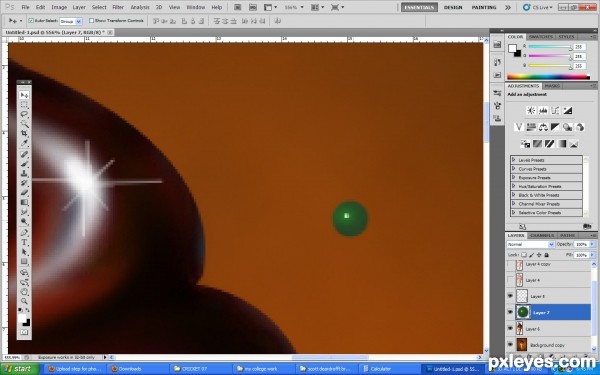Image resolution: width=600 pixels, height=375 pixels.
Task: Open the Filter menu
Action: tap(118, 7)
